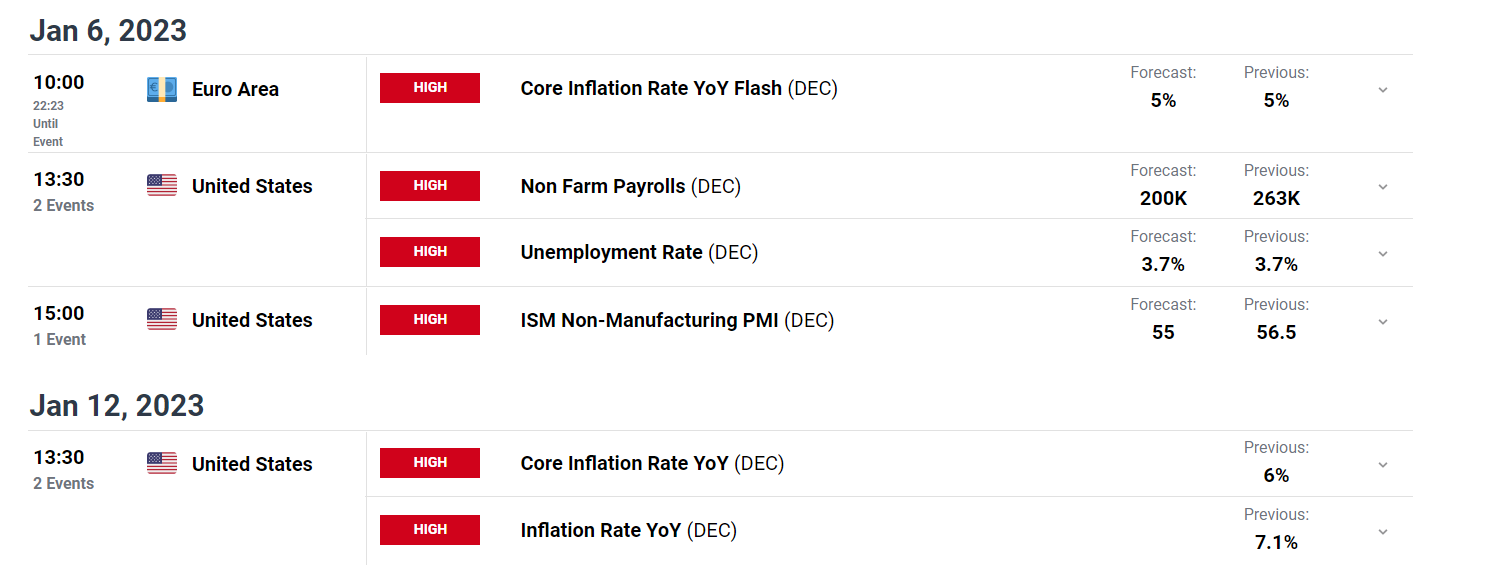Click US flag icon under Jan 12, 2023
1493x567 pixels.
[x=162, y=463]
